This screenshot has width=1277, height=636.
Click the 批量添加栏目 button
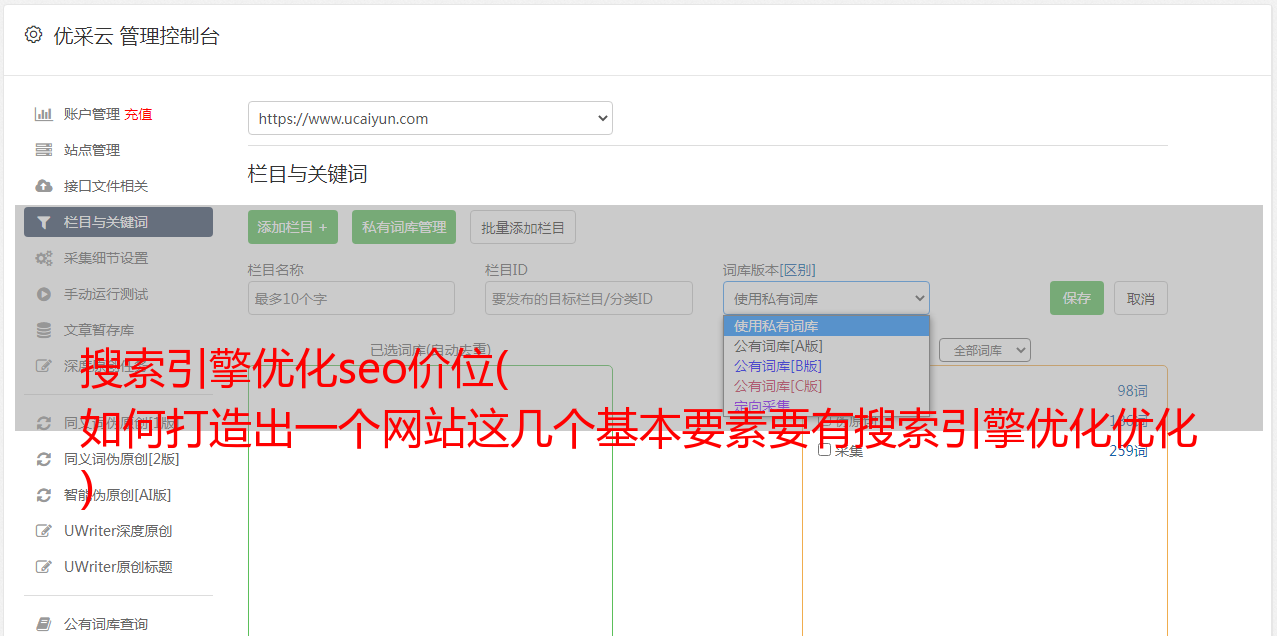pyautogui.click(x=523, y=227)
